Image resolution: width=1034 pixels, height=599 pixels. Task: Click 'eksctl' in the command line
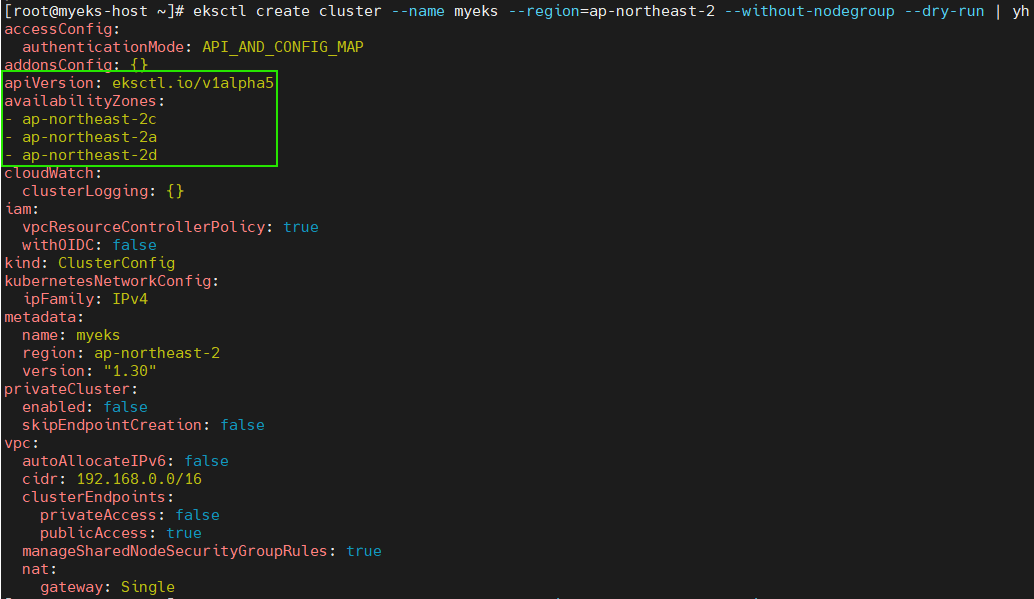tap(220, 11)
